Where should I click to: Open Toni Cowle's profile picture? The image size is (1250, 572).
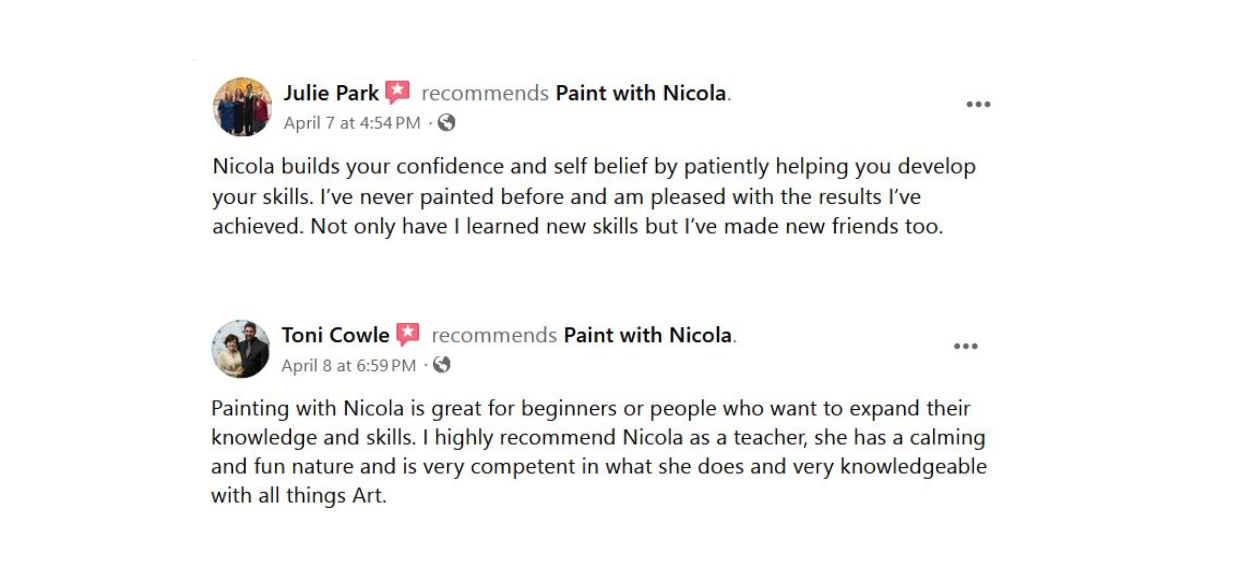click(x=241, y=349)
